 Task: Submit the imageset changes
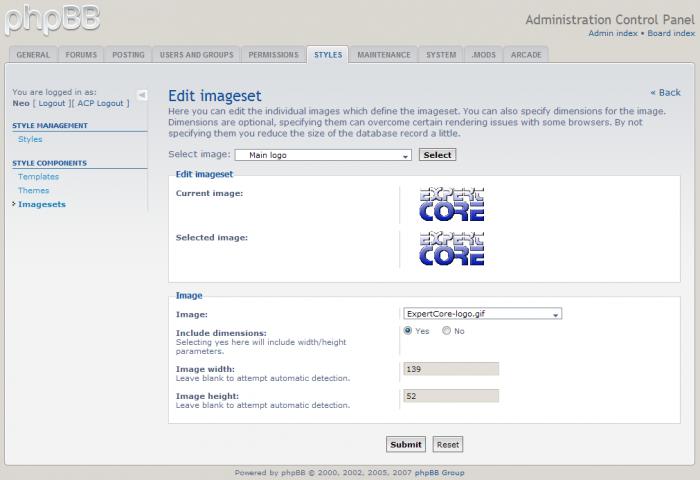click(406, 445)
